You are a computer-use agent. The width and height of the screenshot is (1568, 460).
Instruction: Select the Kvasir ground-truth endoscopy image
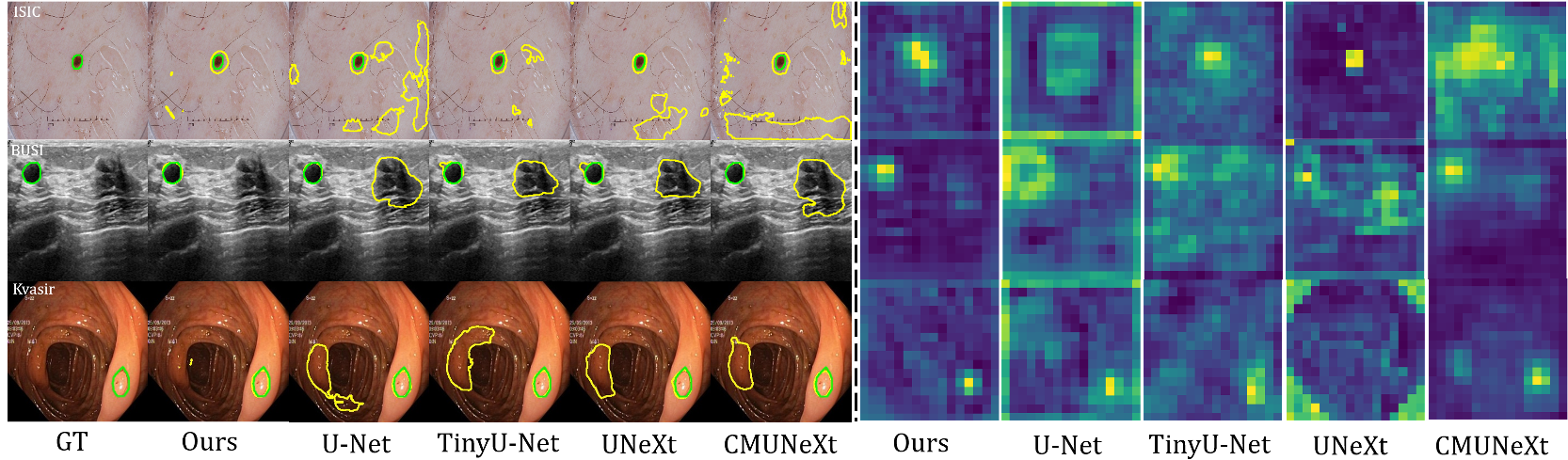[x=78, y=351]
